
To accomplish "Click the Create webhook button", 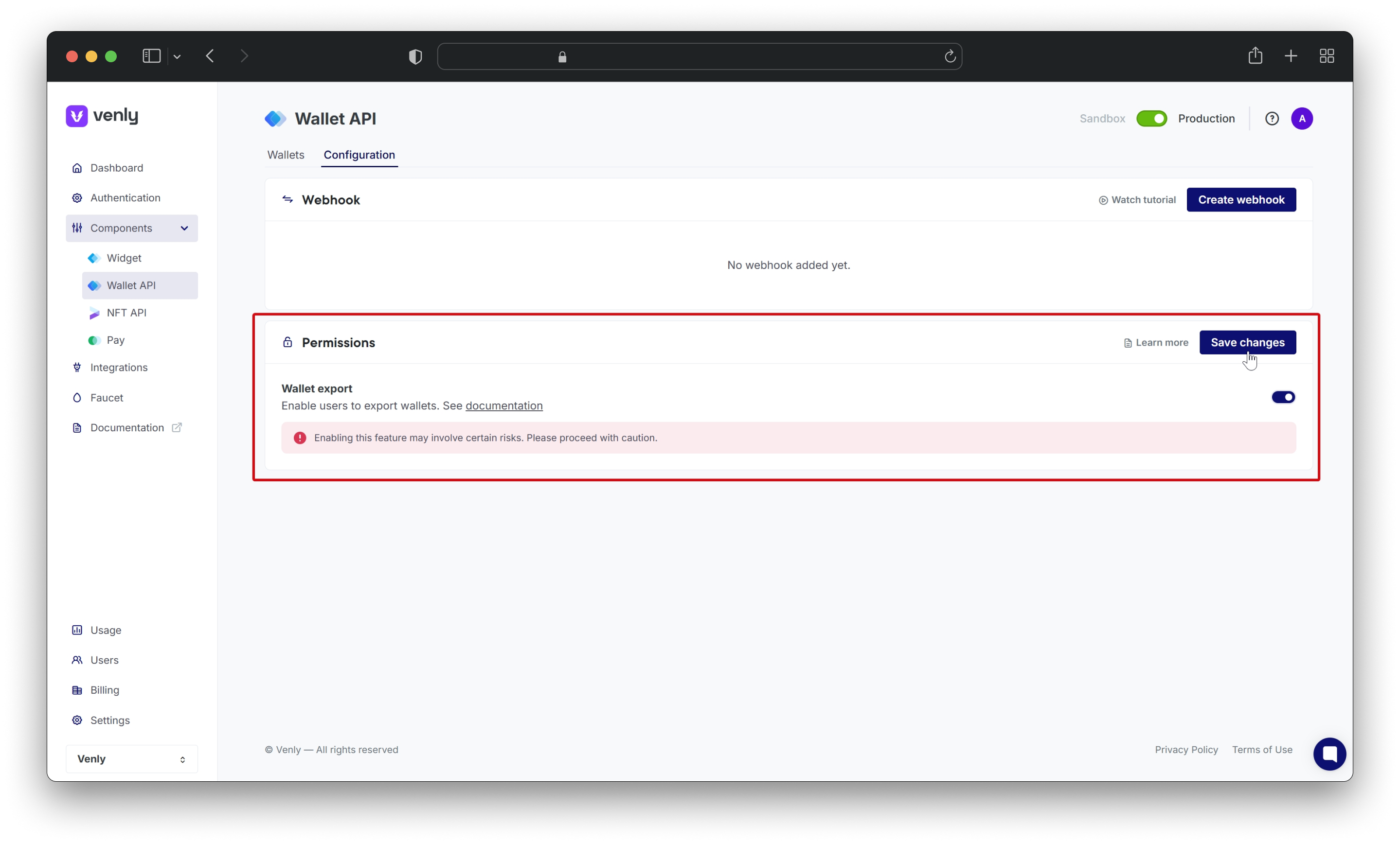I will click(x=1241, y=200).
